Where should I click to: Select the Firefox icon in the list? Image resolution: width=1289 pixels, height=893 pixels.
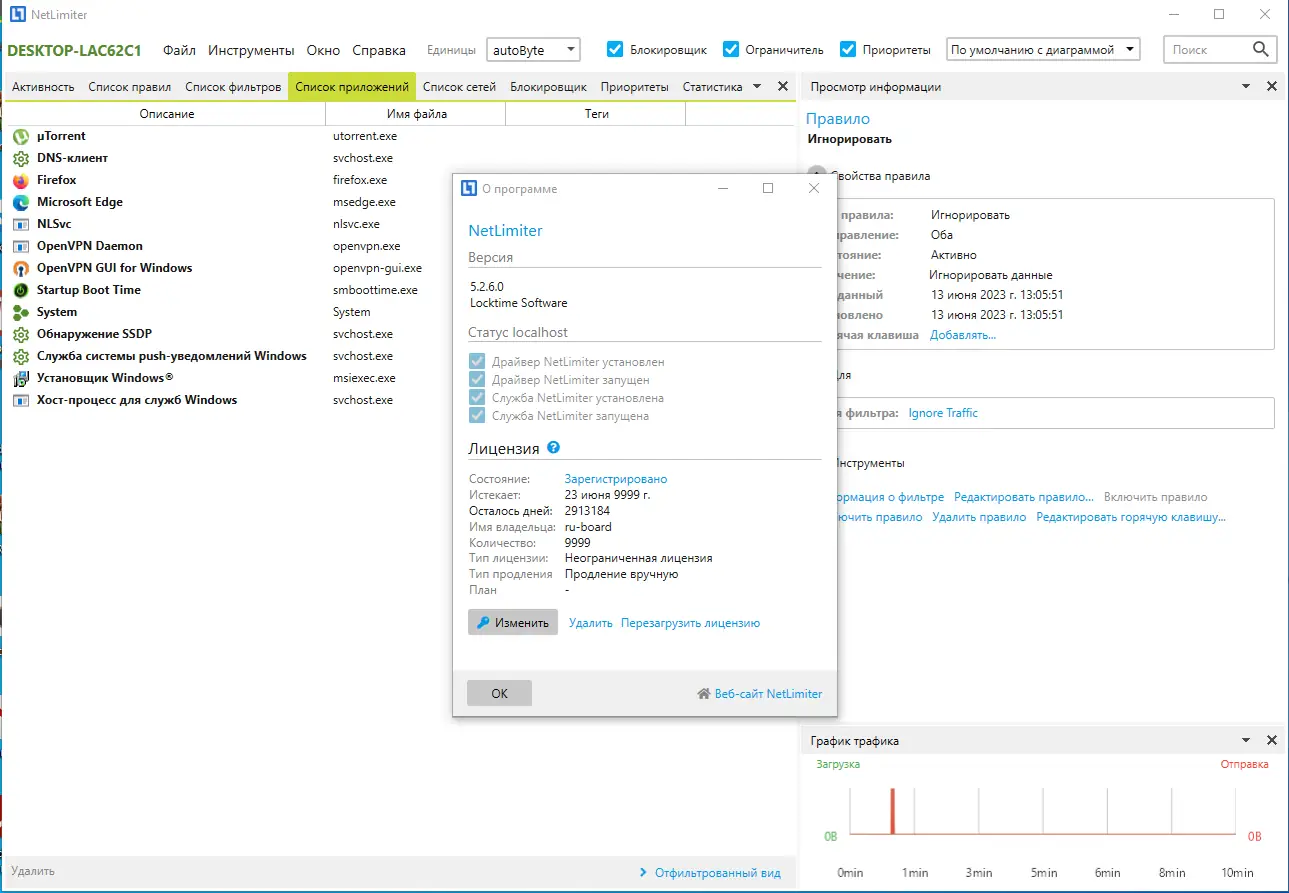pyautogui.click(x=20, y=180)
